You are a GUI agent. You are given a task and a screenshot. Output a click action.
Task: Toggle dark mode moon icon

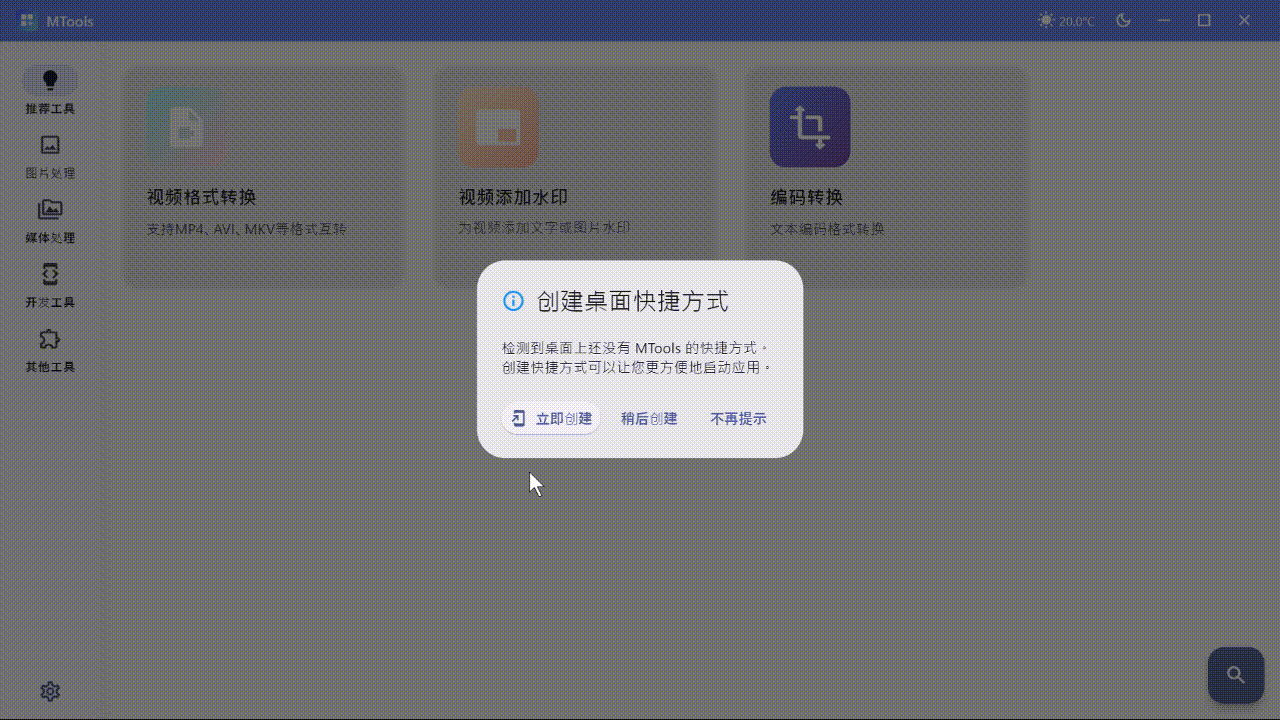[x=1123, y=20]
